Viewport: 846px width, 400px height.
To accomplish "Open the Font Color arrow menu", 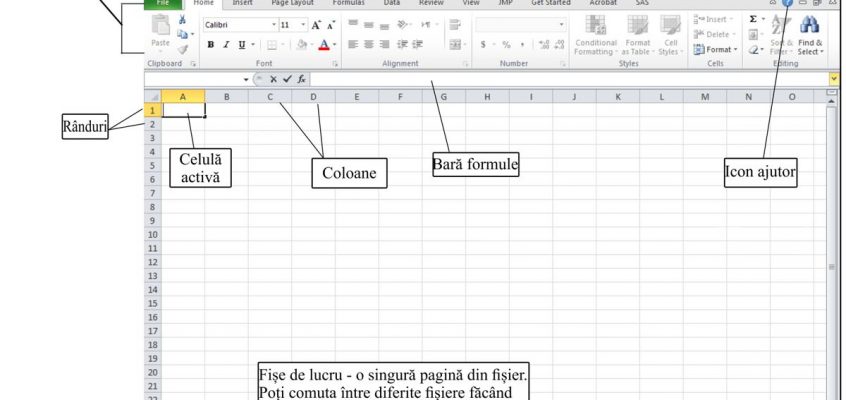I will click(x=335, y=45).
